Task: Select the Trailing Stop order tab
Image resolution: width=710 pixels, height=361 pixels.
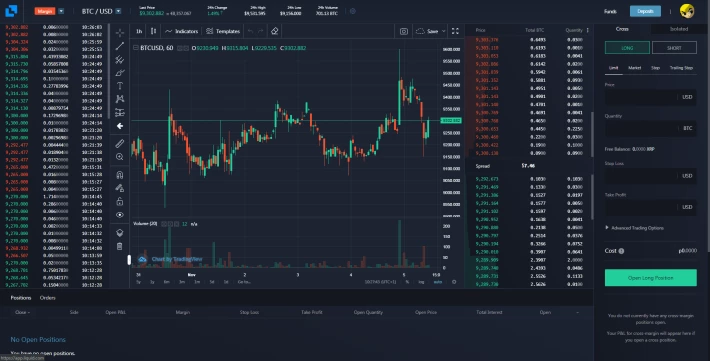Action: click(x=681, y=67)
